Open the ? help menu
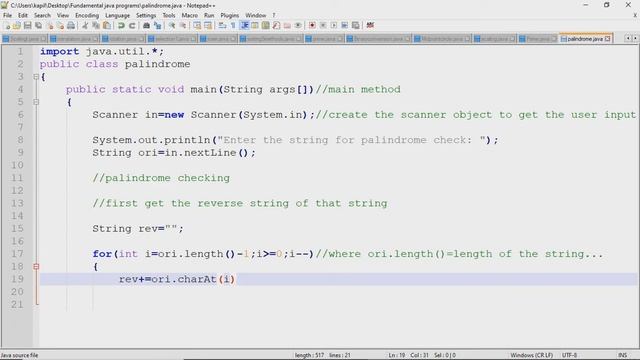The height and width of the screenshot is (360, 640). click(x=274, y=15)
